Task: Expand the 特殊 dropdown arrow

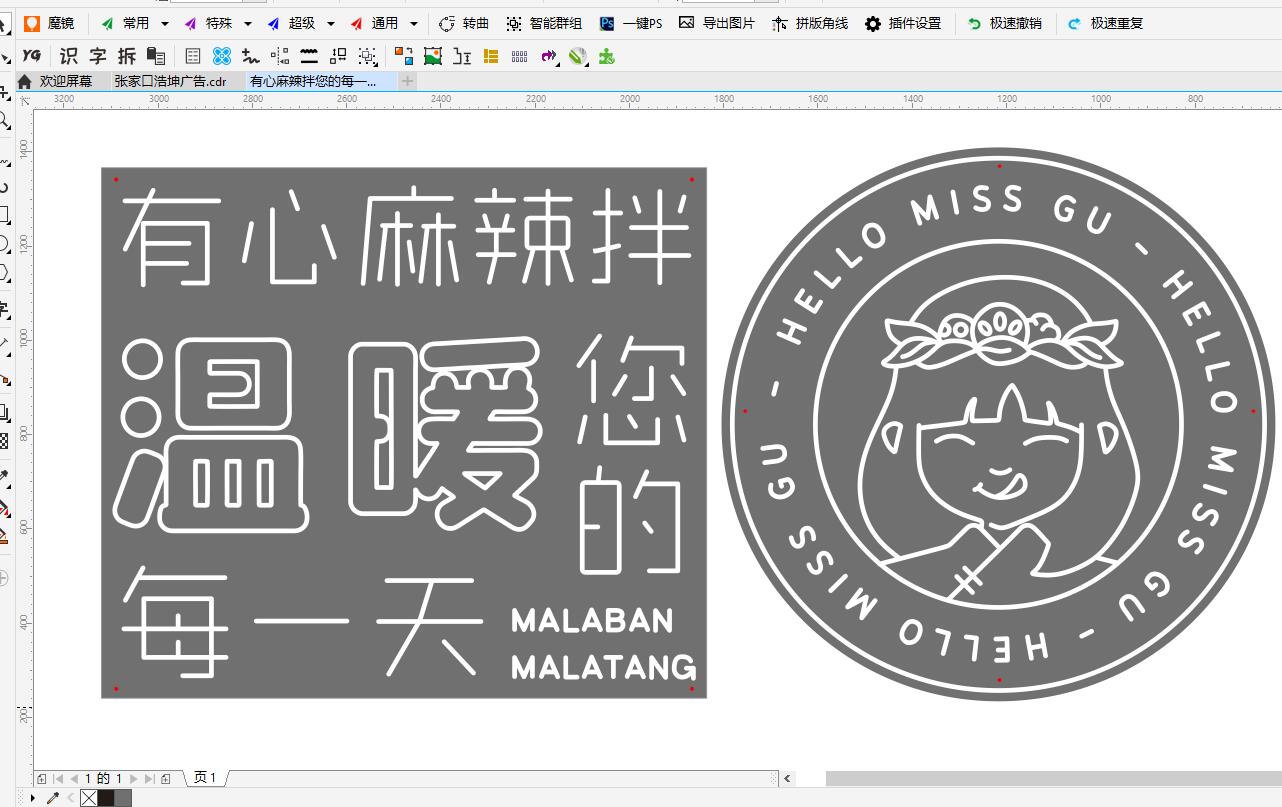Action: click(248, 23)
